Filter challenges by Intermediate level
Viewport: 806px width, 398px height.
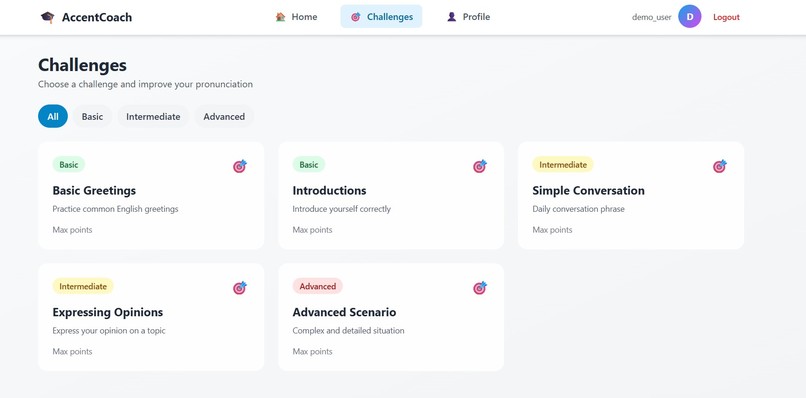coord(153,116)
